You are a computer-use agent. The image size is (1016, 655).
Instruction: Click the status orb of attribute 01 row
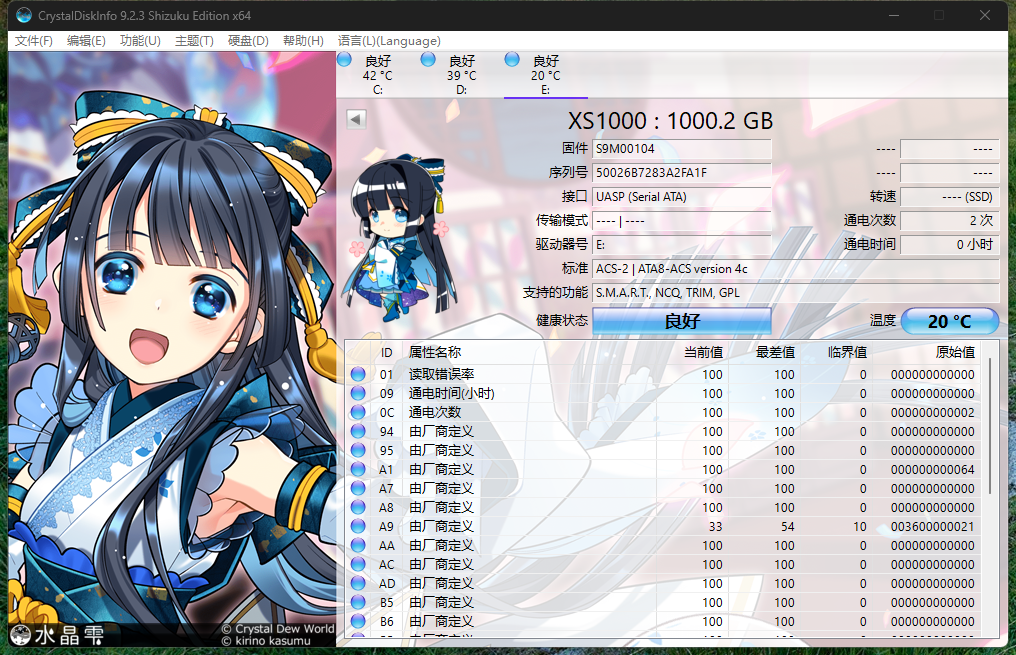pyautogui.click(x=358, y=374)
